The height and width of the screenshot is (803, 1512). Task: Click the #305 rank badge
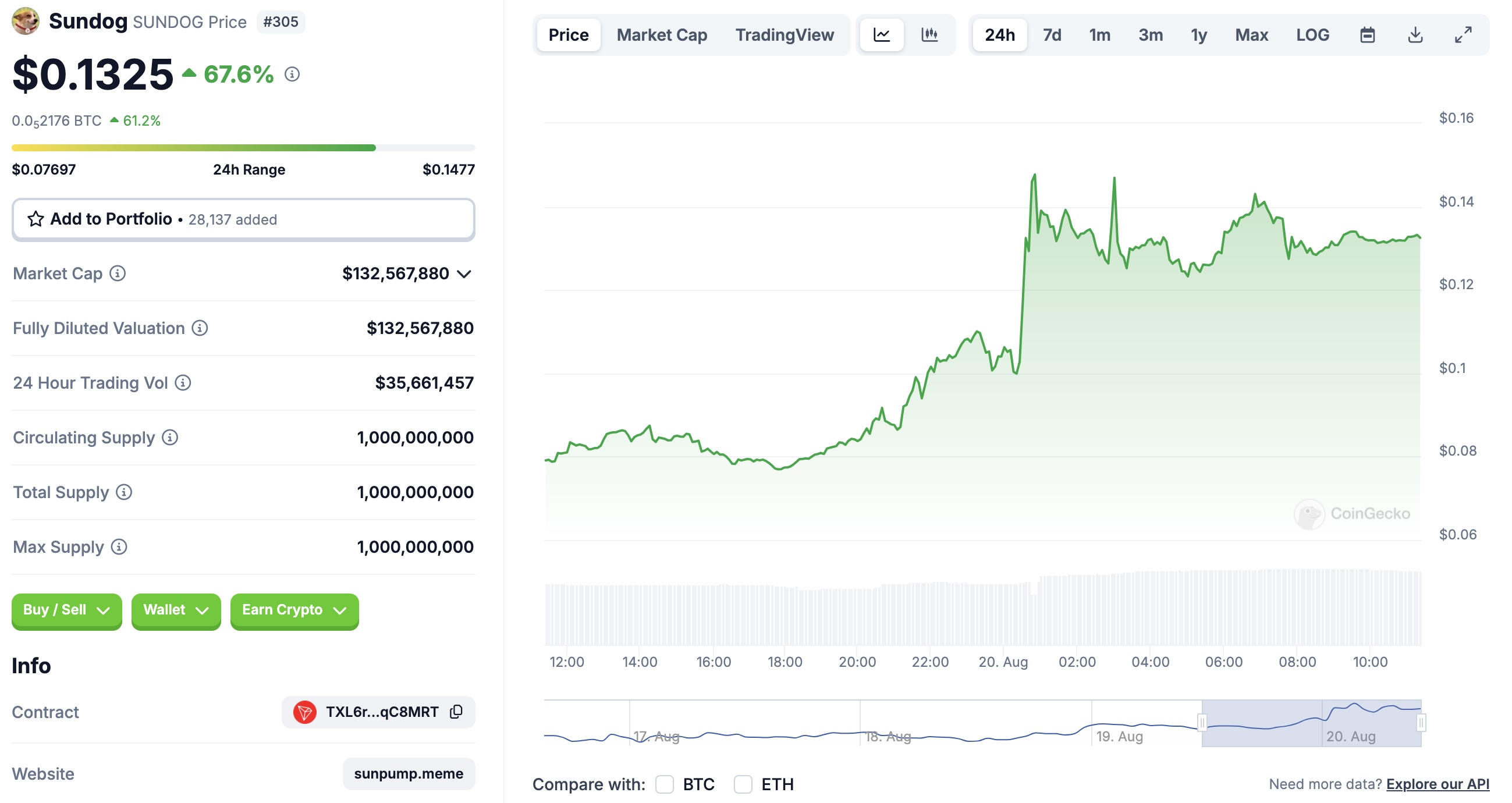click(281, 22)
